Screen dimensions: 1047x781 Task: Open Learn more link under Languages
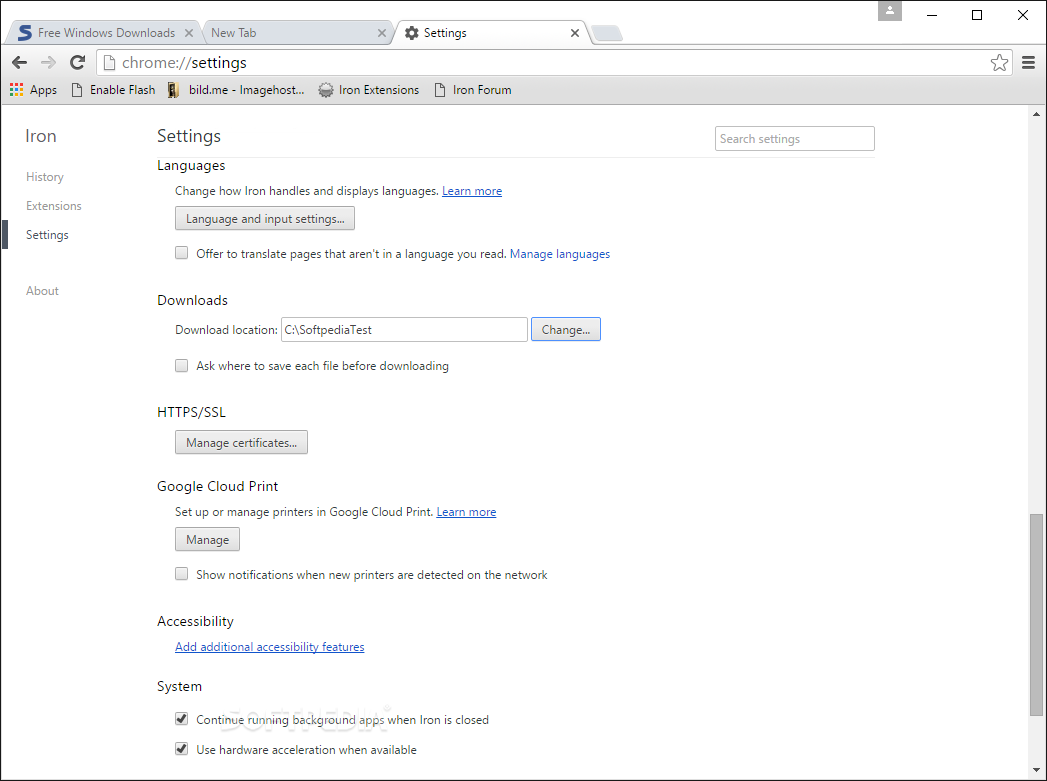pyautogui.click(x=472, y=191)
